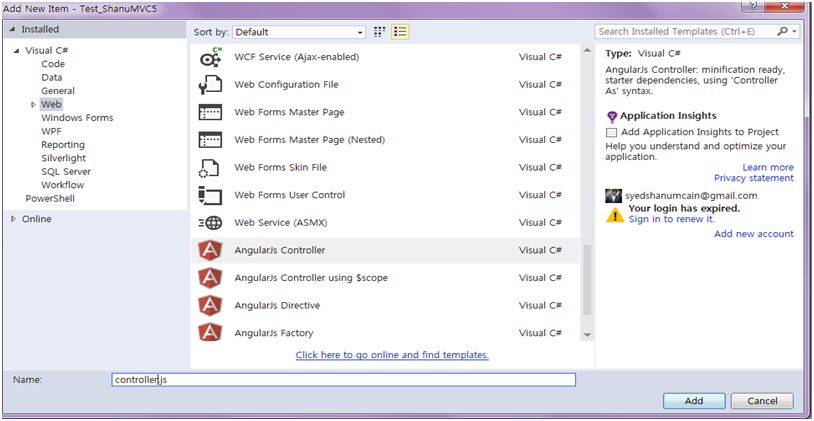The width and height of the screenshot is (814, 421).
Task: Collapse the Installed section
Action: point(12,30)
